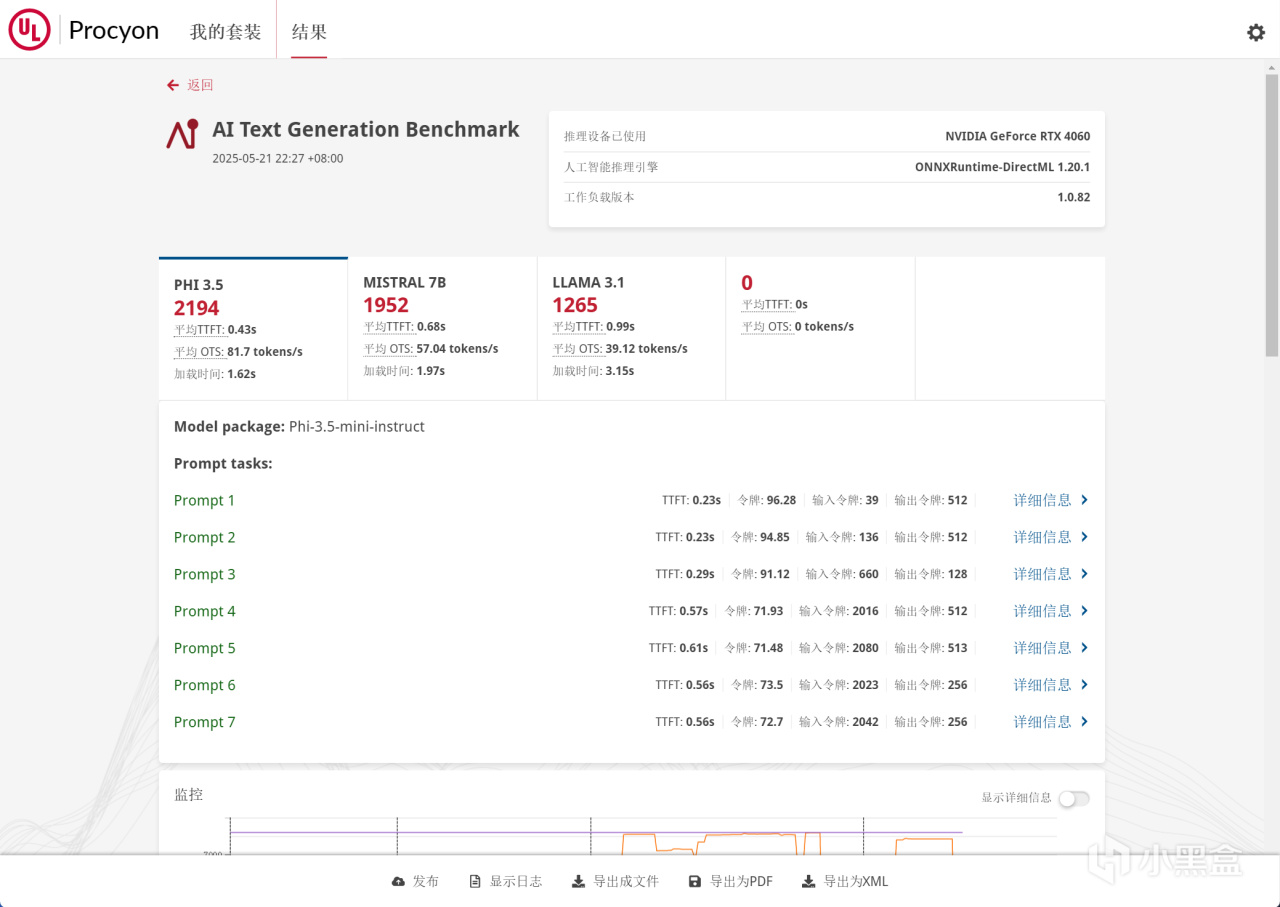Open 详细信息 for Prompt 1
The height and width of the screenshot is (907, 1280).
pyautogui.click(x=1042, y=500)
